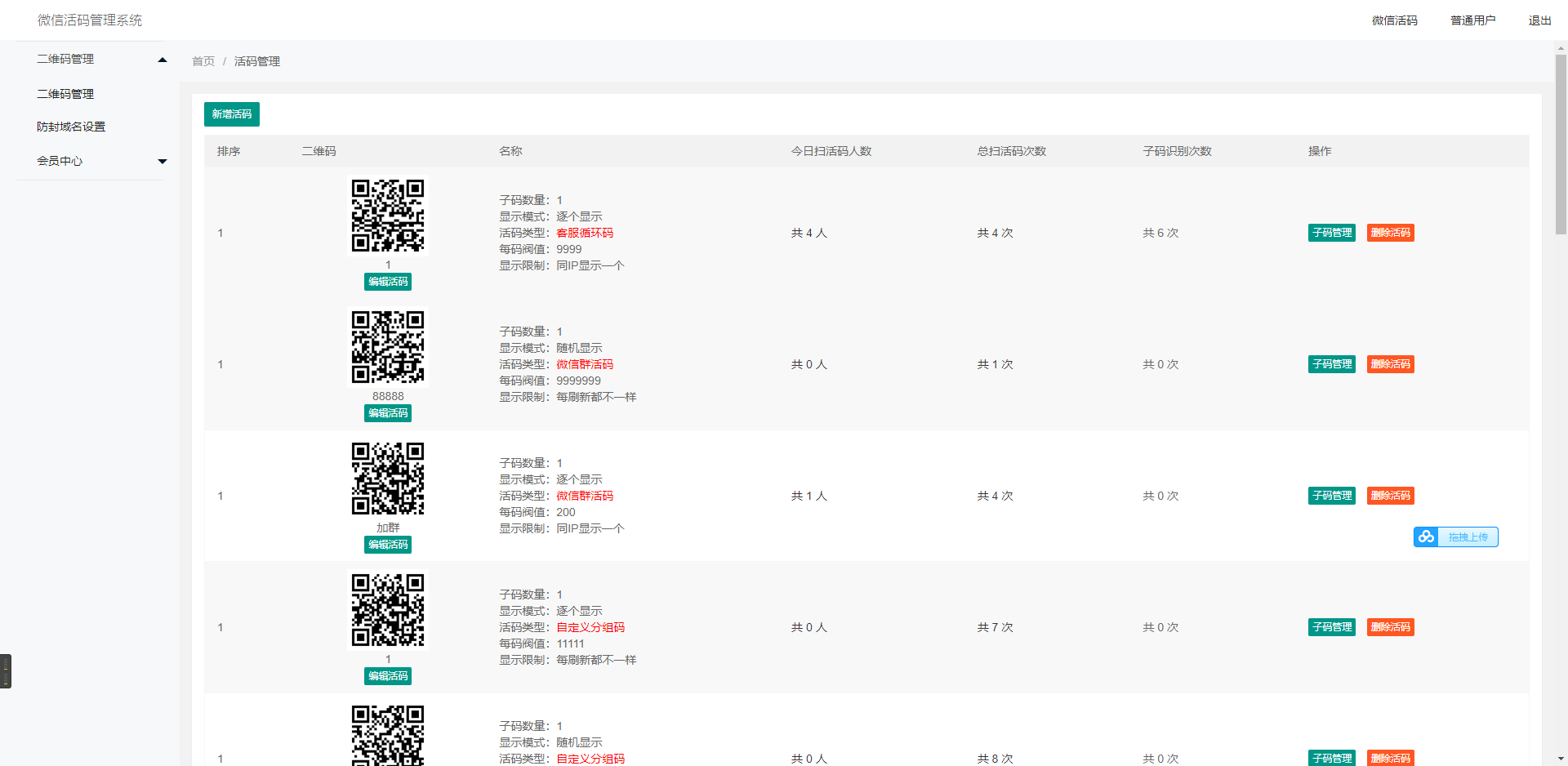Click the 新增活码 button

pyautogui.click(x=232, y=114)
